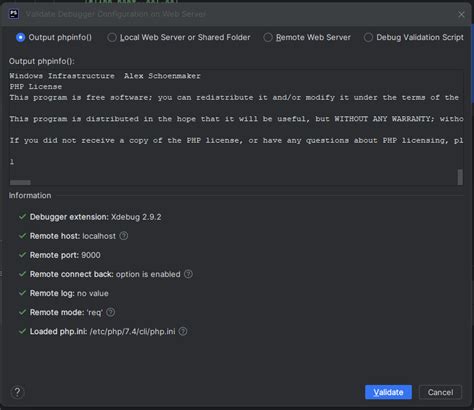Pick the Debug Validation Script option
The image size is (474, 410).
tap(414, 37)
